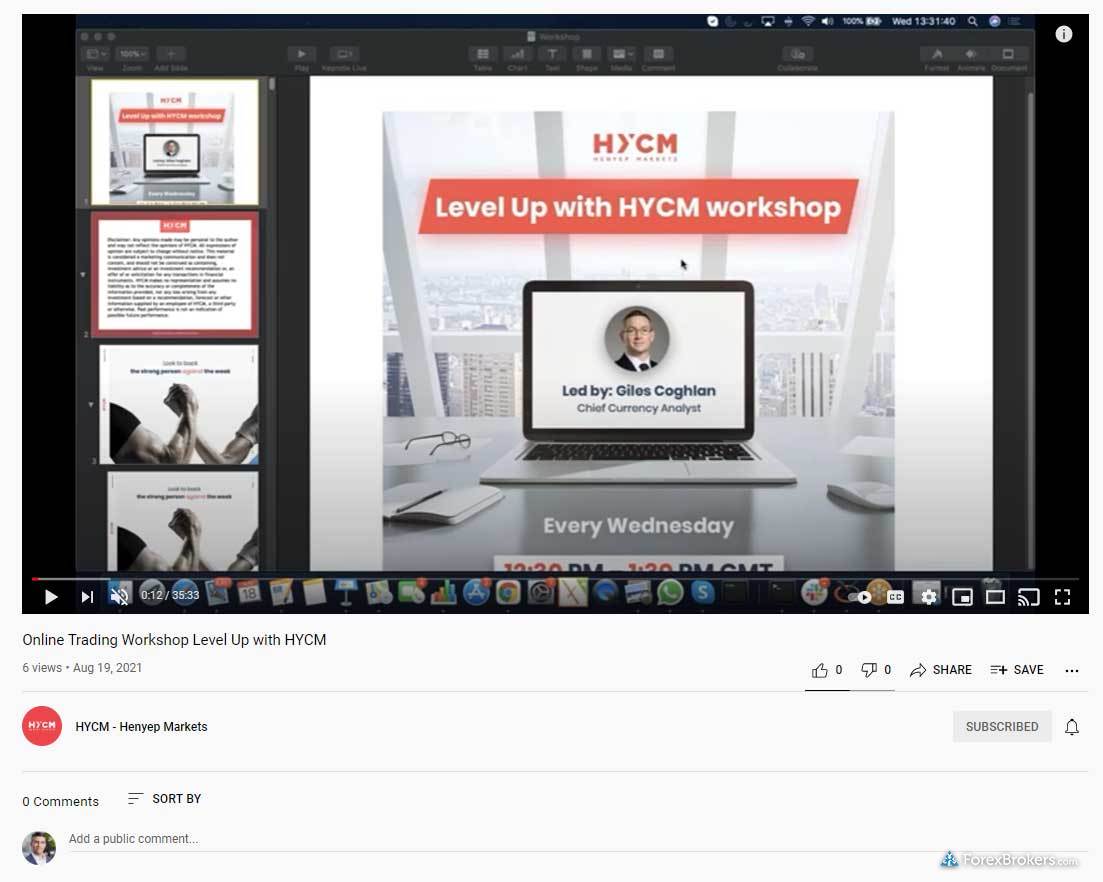
Task: Focus the Add a public comment field
Action: (577, 838)
